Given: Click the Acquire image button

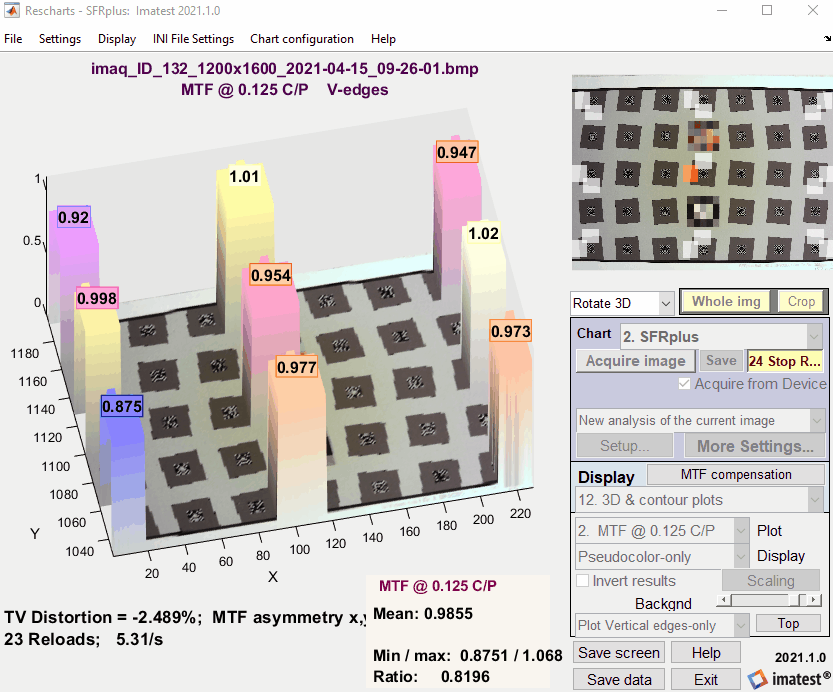Looking at the screenshot, I should (635, 361).
